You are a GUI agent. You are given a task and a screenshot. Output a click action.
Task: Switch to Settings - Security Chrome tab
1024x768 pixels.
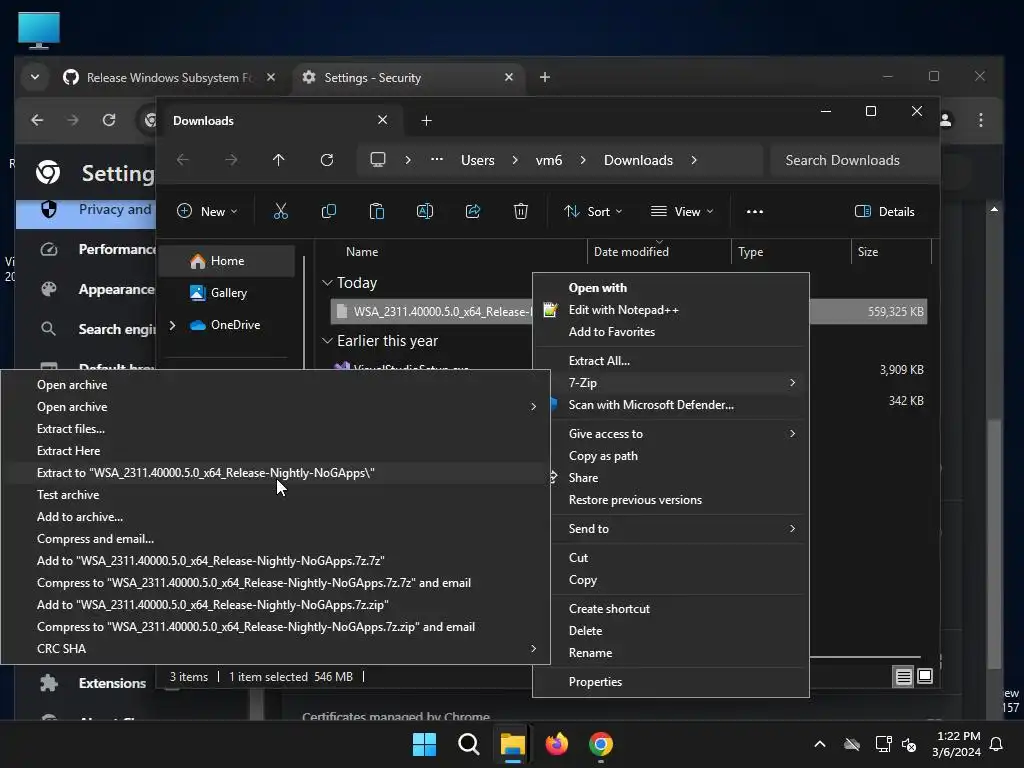click(x=408, y=78)
